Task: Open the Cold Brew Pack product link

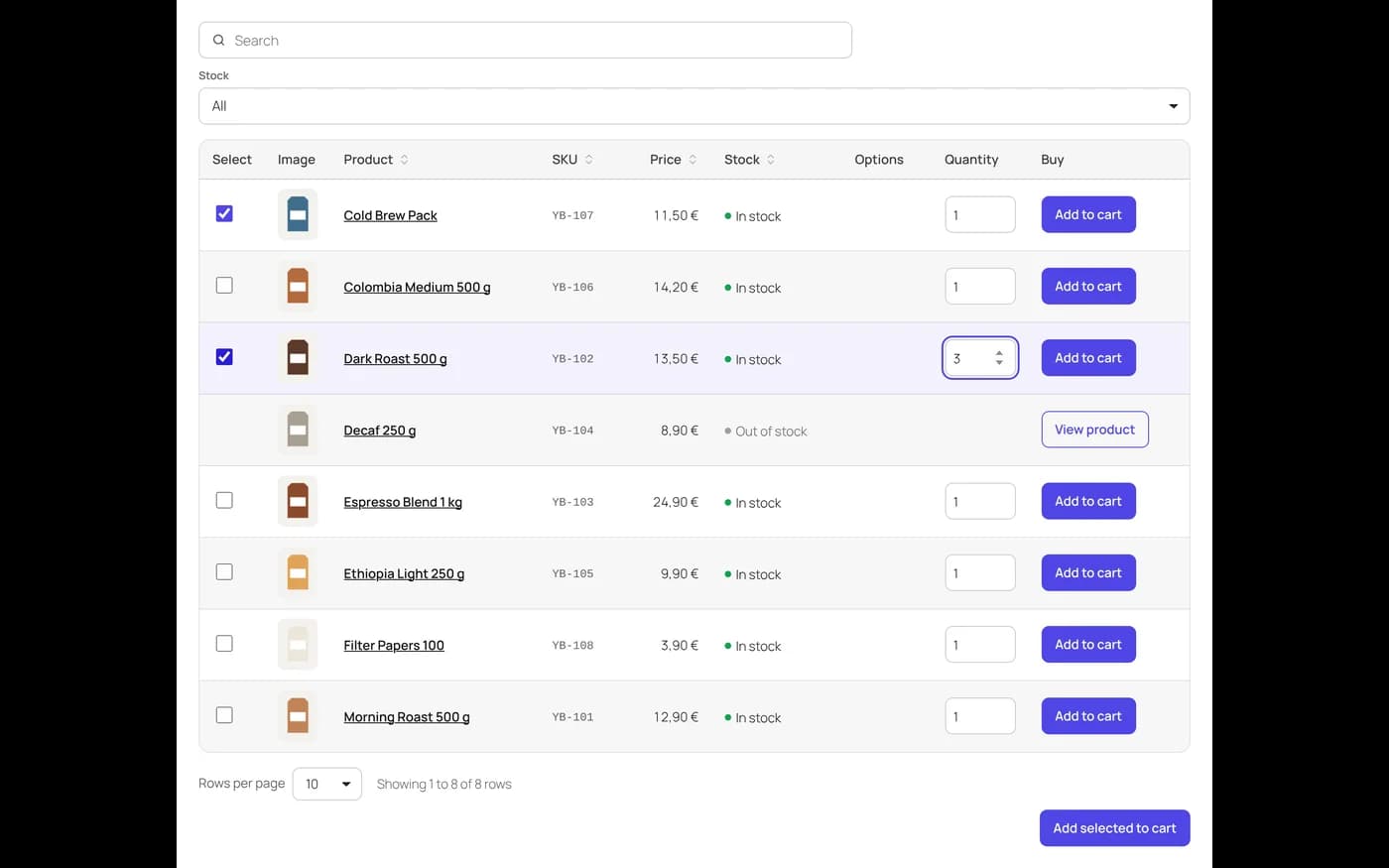Action: [x=390, y=215]
